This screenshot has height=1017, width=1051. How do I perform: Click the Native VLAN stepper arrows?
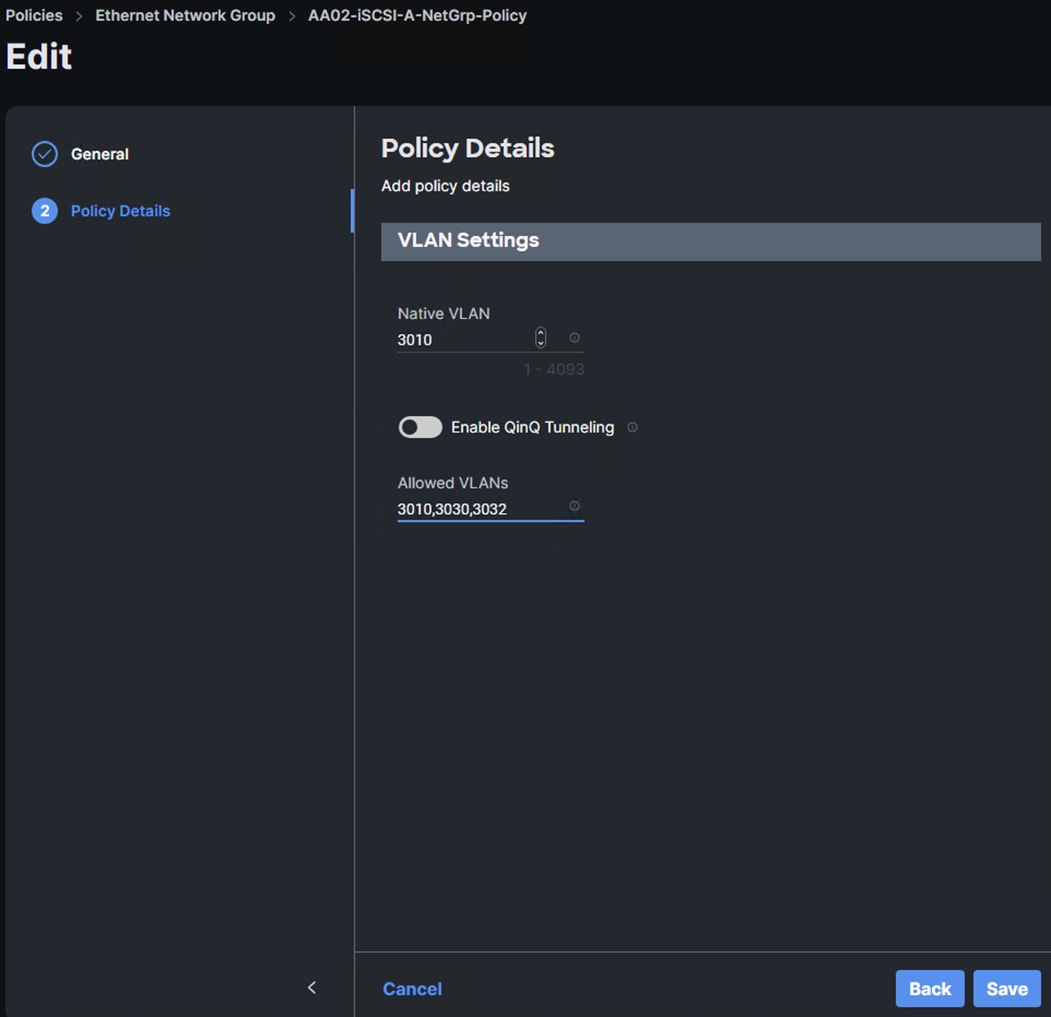[540, 337]
